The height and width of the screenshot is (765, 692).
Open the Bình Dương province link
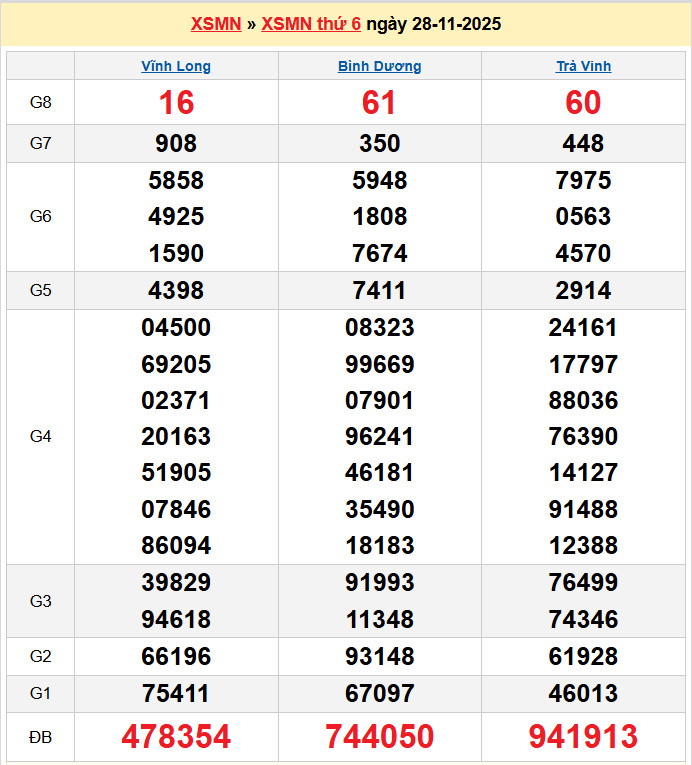click(379, 67)
